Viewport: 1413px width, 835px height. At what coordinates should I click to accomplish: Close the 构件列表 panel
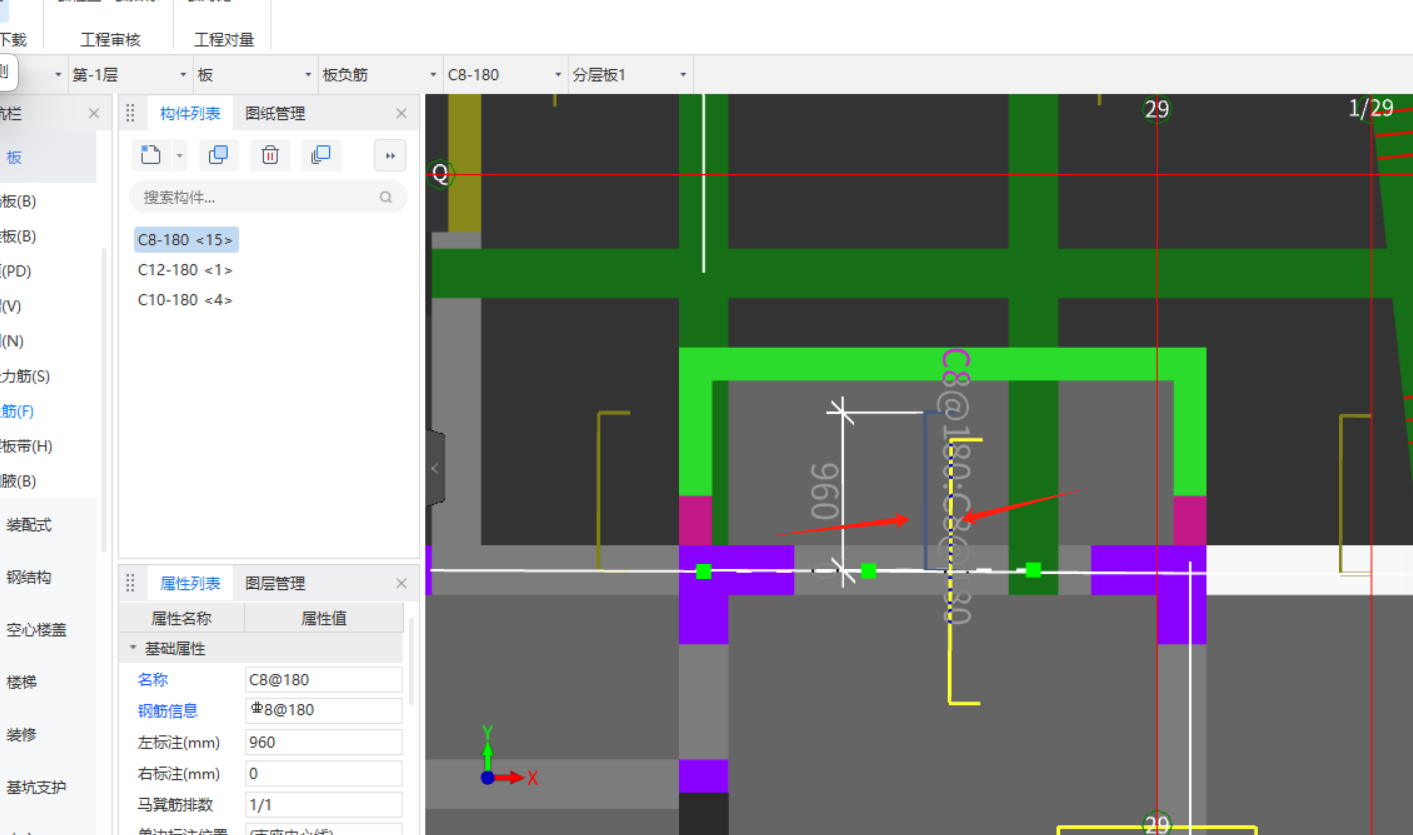click(x=401, y=114)
